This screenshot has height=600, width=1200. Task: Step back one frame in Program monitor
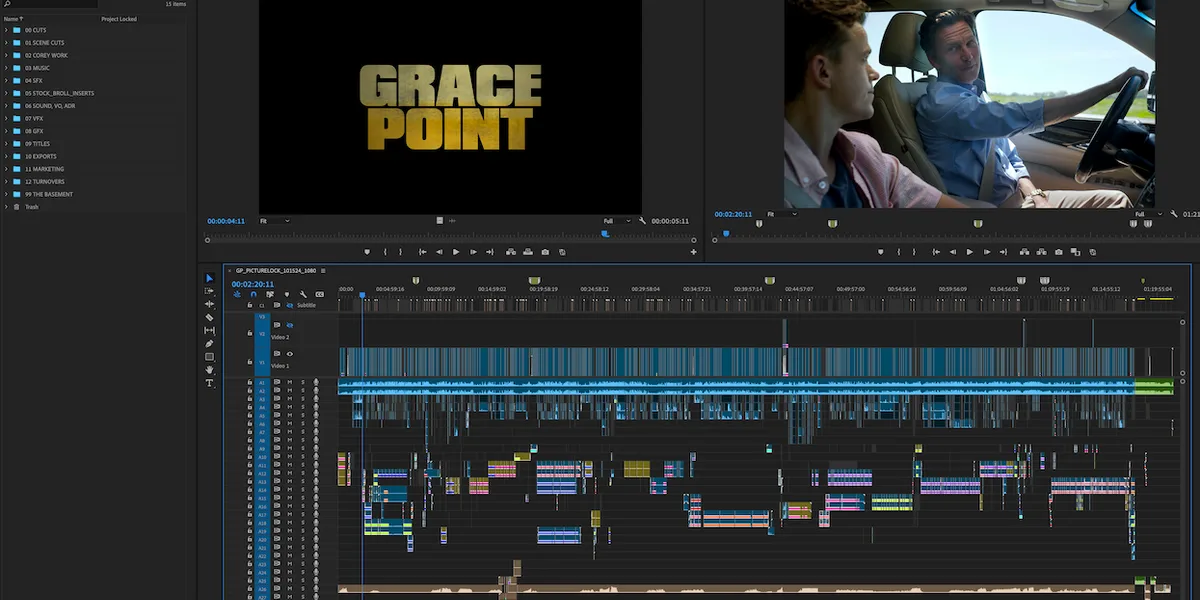[952, 252]
